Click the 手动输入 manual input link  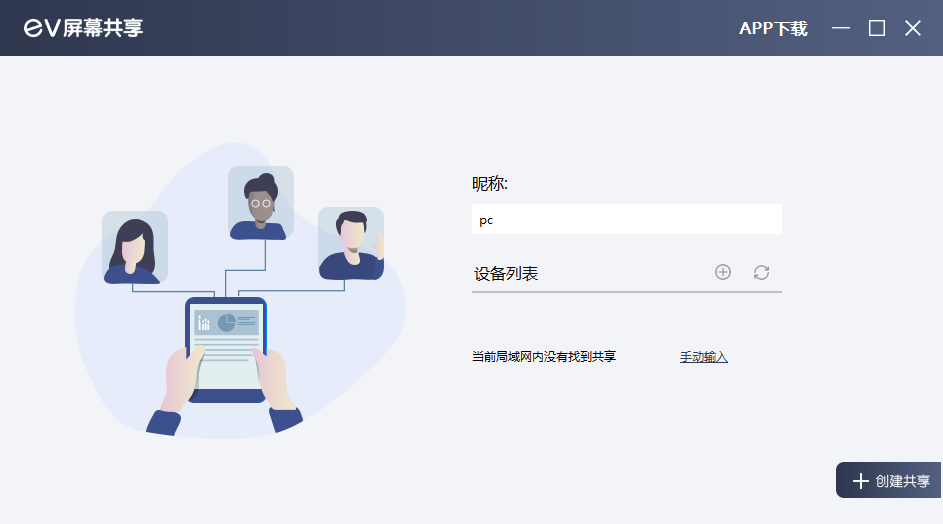[704, 357]
